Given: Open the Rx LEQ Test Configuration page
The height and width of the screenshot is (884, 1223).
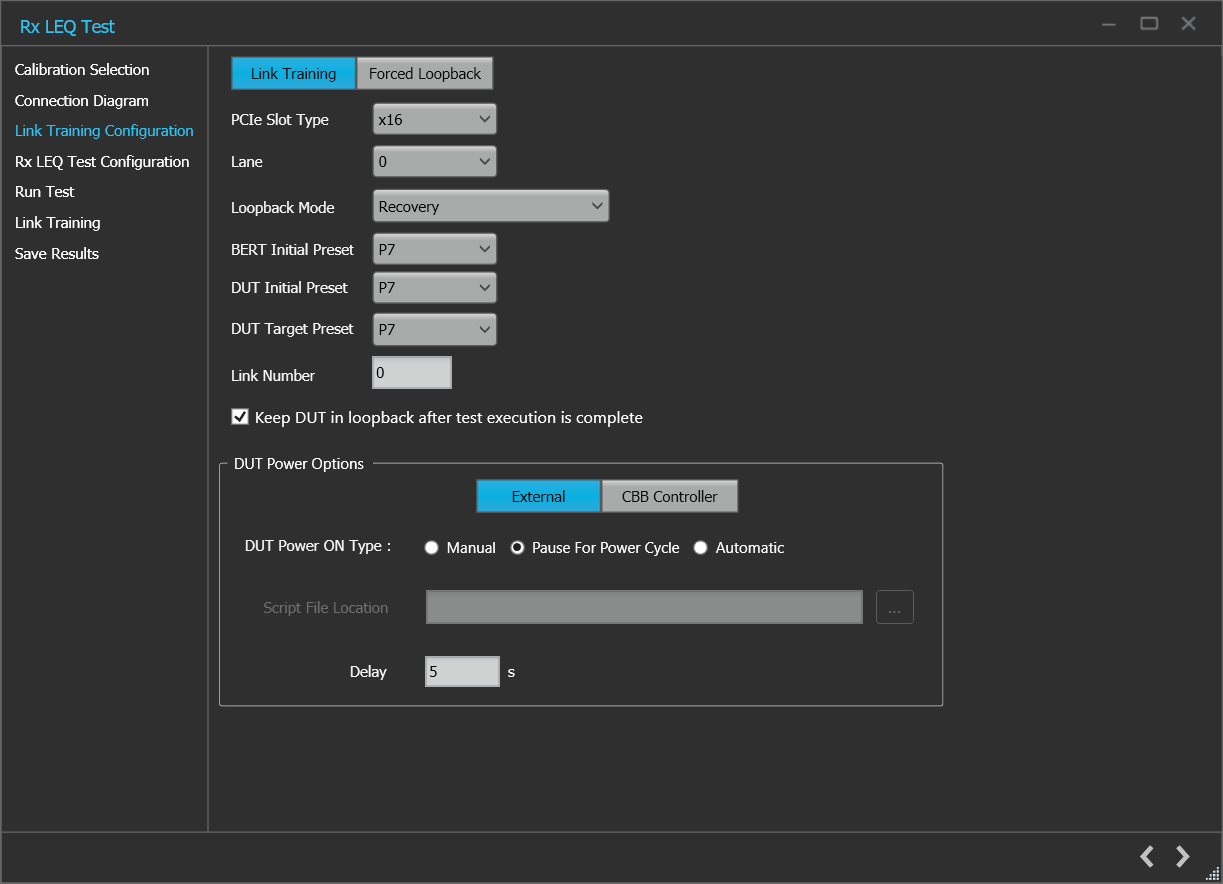Looking at the screenshot, I should 101,161.
